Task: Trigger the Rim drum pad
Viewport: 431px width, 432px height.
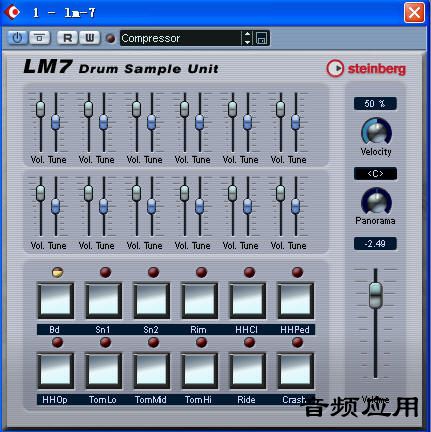Action: pos(199,301)
